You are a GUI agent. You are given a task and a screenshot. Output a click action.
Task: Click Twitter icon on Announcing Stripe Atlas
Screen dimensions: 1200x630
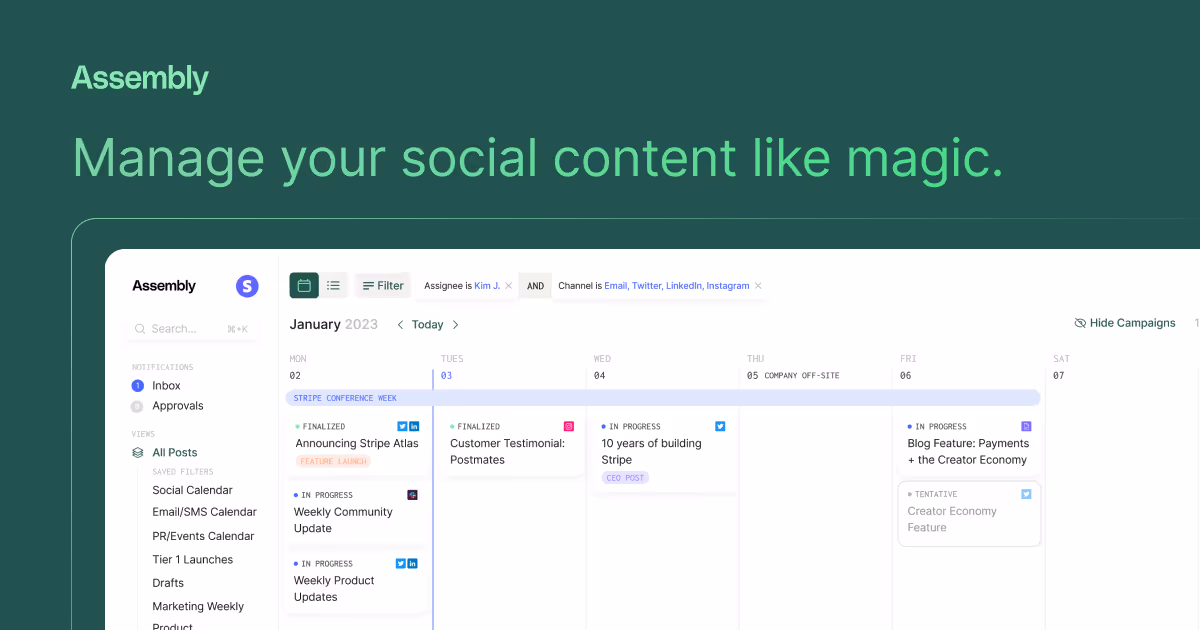[402, 427]
